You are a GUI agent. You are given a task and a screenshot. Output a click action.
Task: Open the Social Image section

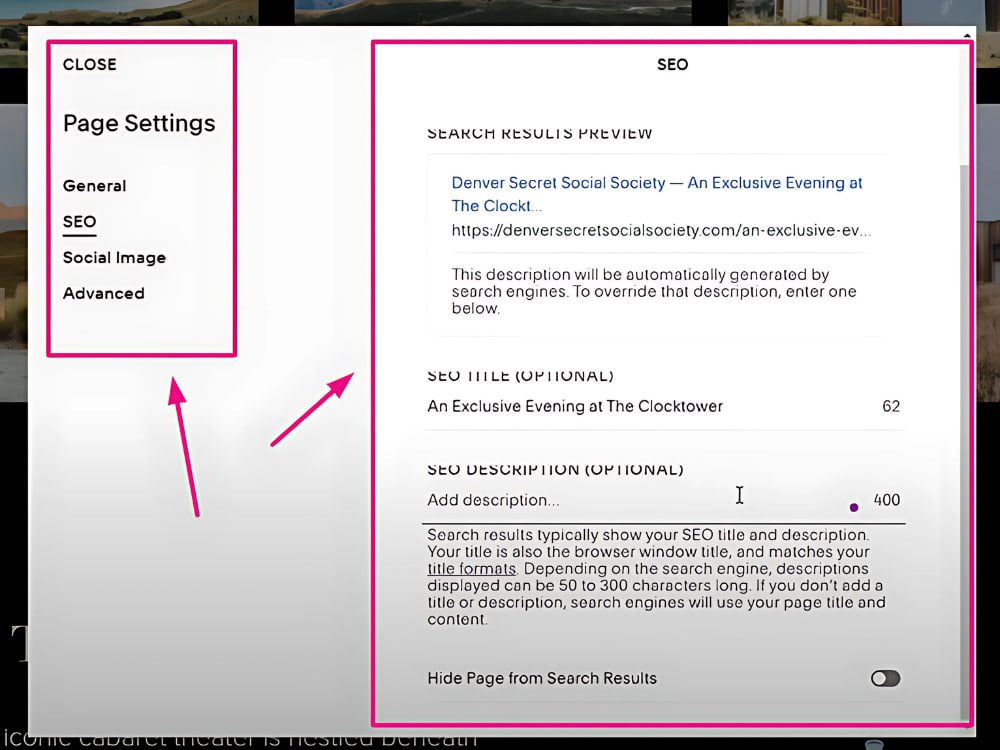click(114, 258)
